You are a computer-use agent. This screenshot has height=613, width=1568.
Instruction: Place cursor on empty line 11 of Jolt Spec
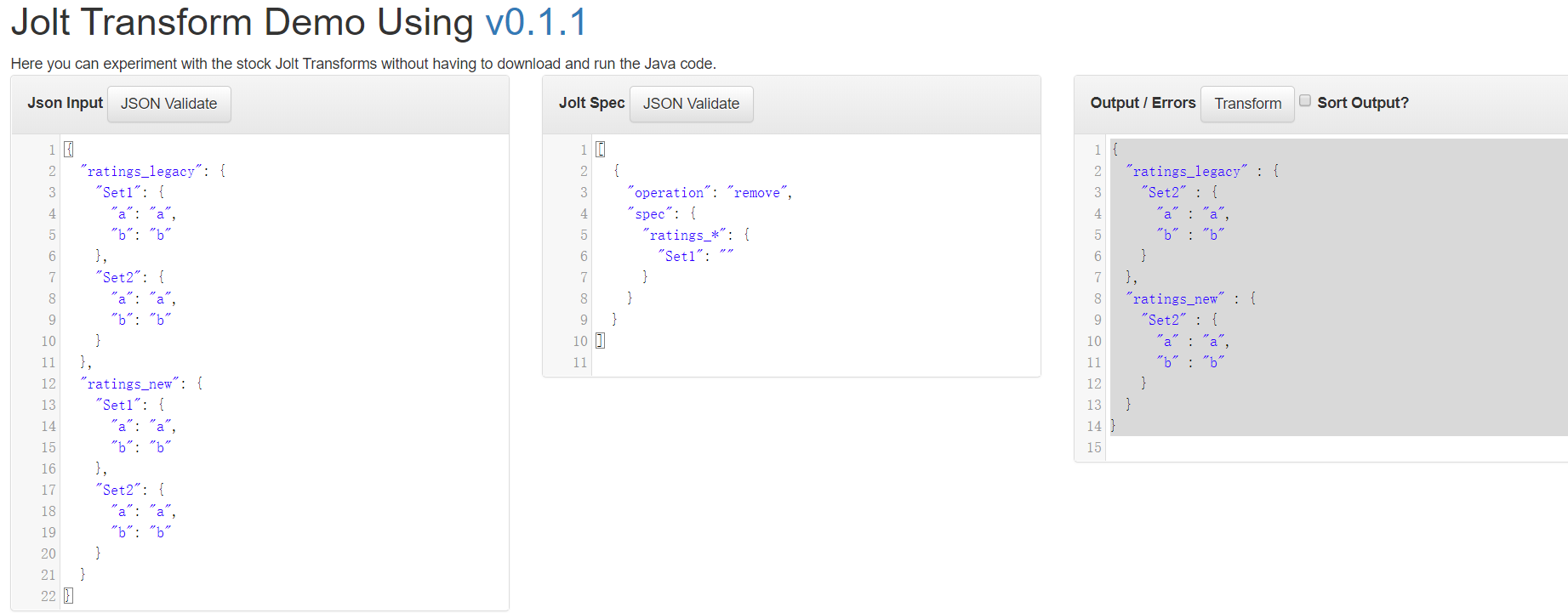pos(815,362)
